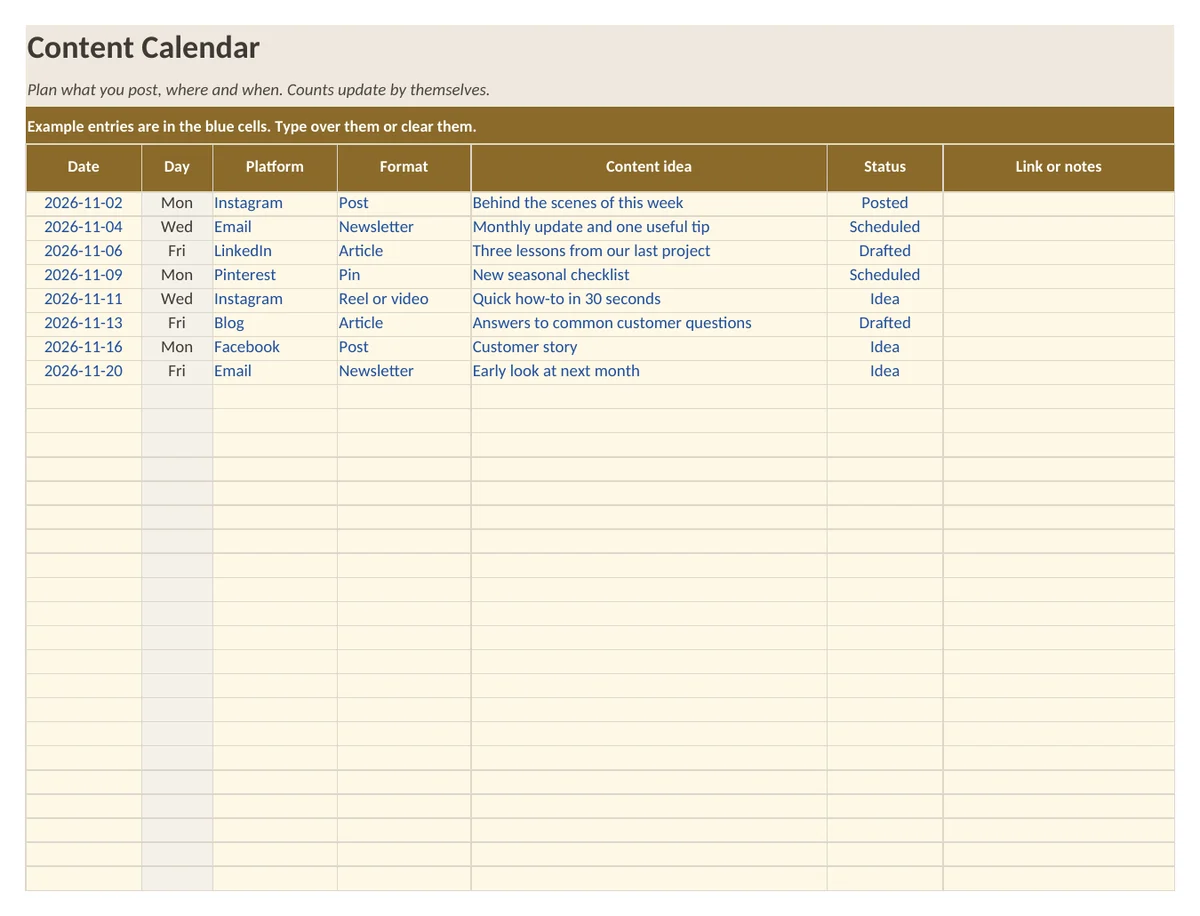The width and height of the screenshot is (1200, 916).
Task: Select Instagram platform cell for 2026-11-02
Action: (x=275, y=203)
